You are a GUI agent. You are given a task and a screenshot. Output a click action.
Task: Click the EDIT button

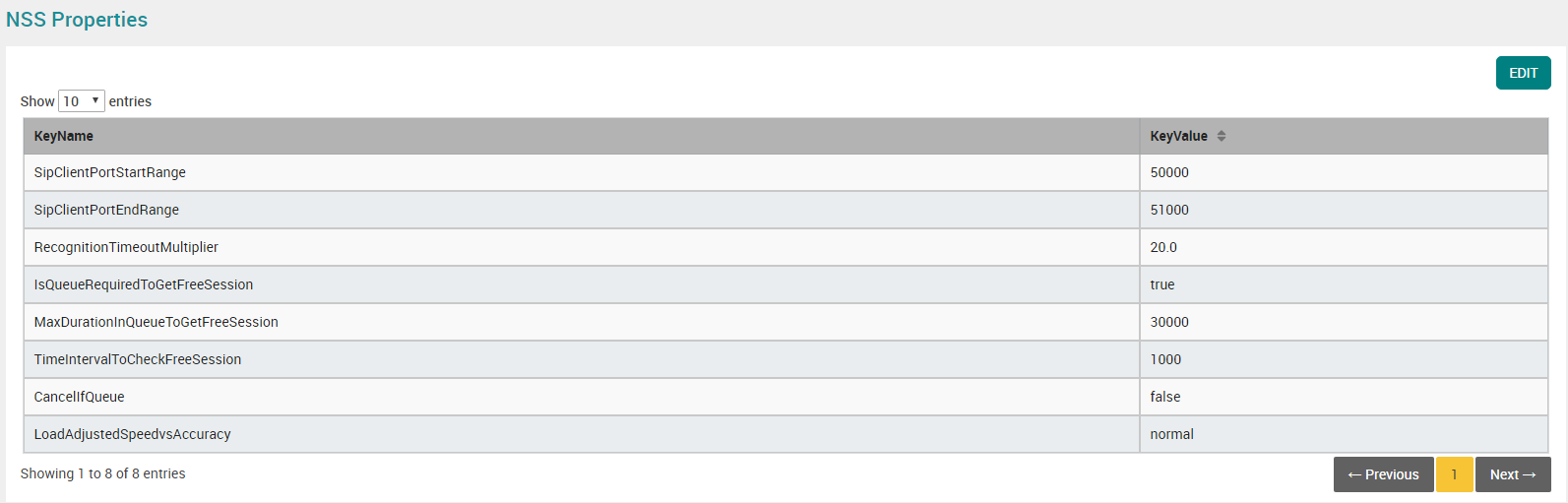point(1523,73)
